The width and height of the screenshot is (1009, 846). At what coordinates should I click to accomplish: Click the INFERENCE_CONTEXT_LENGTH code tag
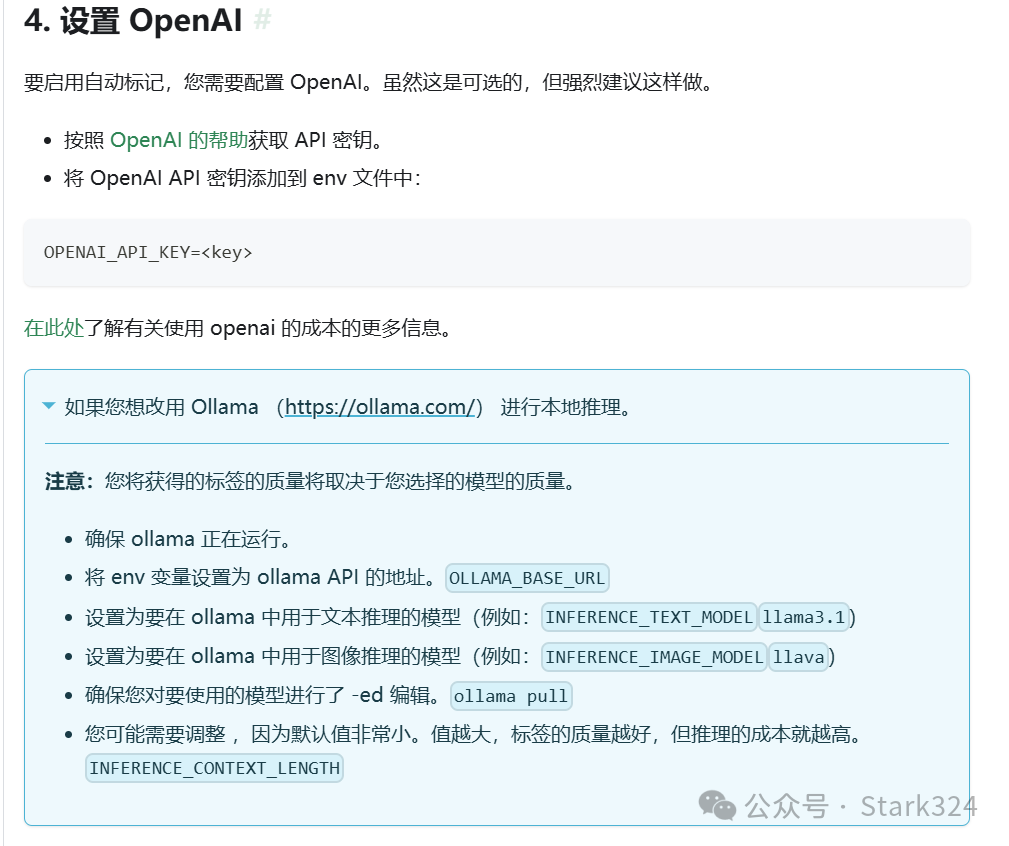(214, 768)
